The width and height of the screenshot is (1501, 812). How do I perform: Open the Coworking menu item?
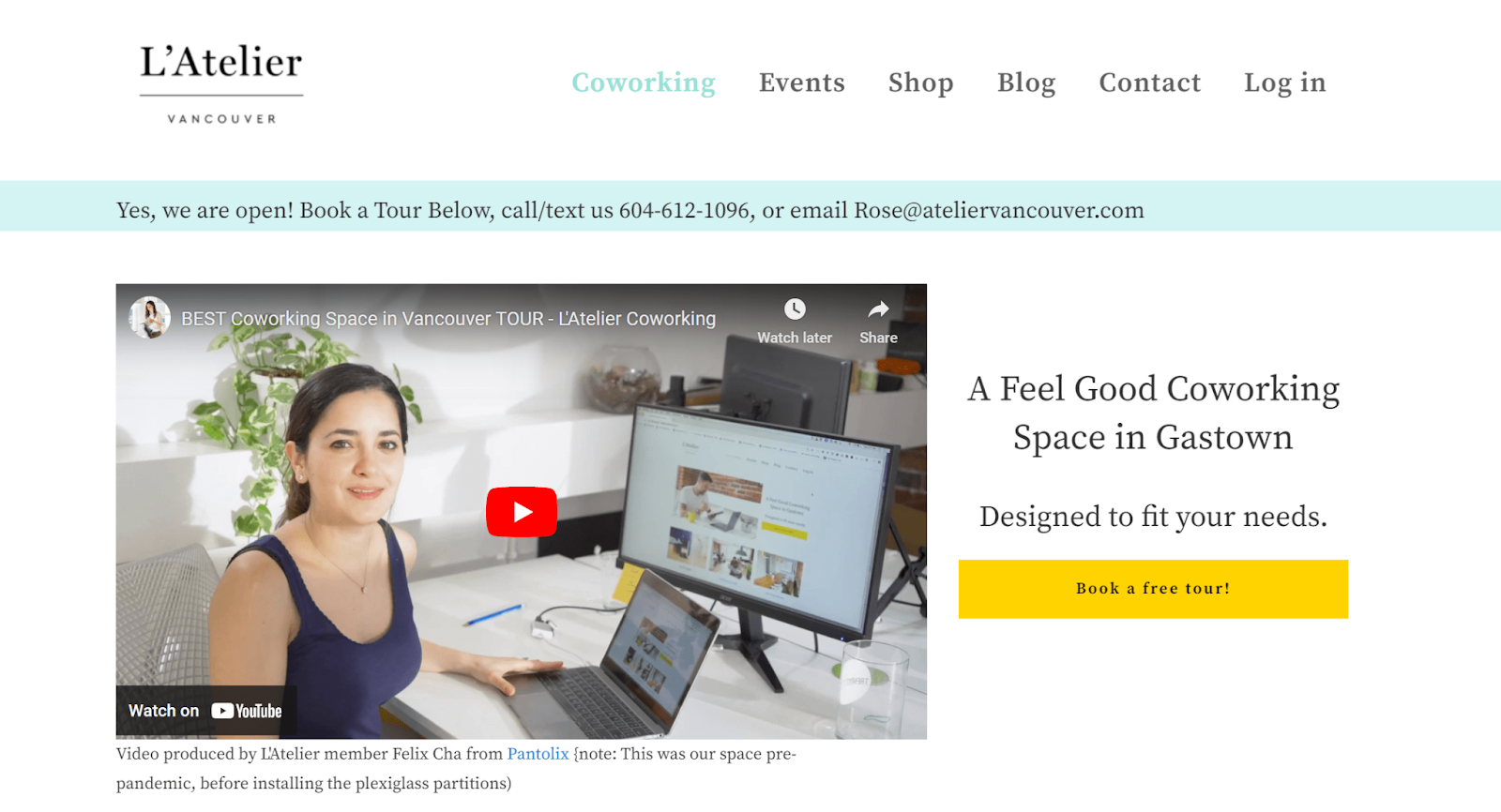coord(644,83)
